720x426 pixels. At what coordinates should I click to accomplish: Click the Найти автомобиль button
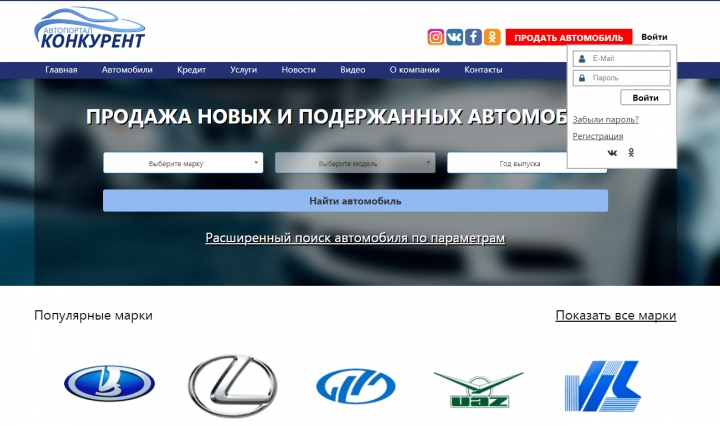(355, 201)
